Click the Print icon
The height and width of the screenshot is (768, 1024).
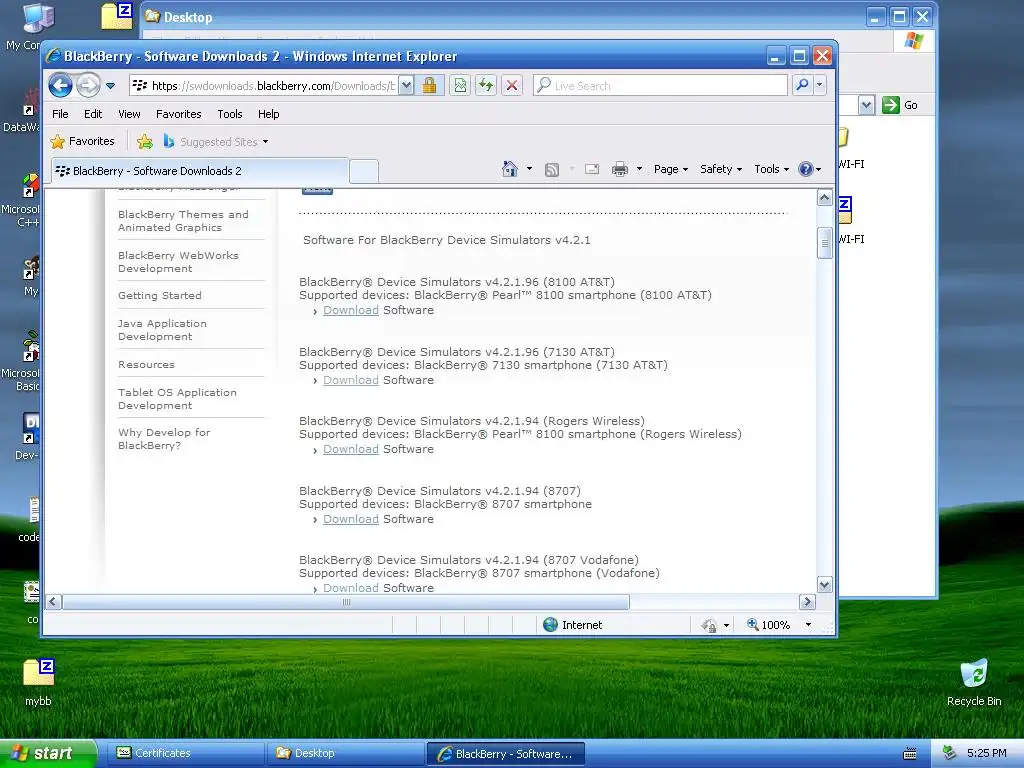coord(619,170)
